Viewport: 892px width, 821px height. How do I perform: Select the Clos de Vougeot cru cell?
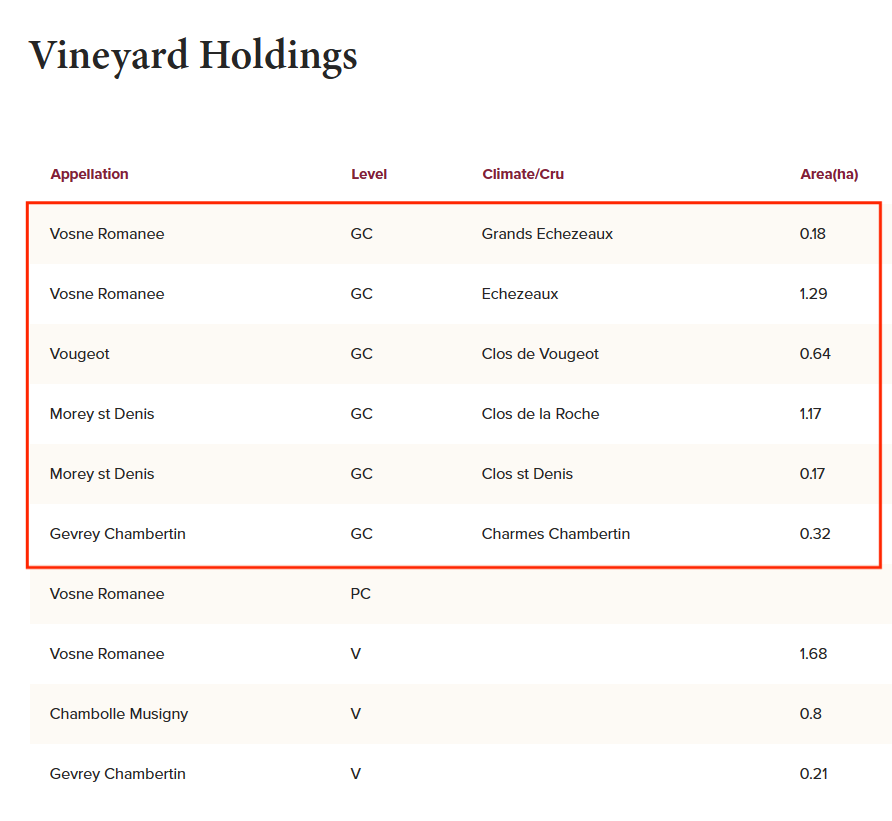(x=540, y=354)
